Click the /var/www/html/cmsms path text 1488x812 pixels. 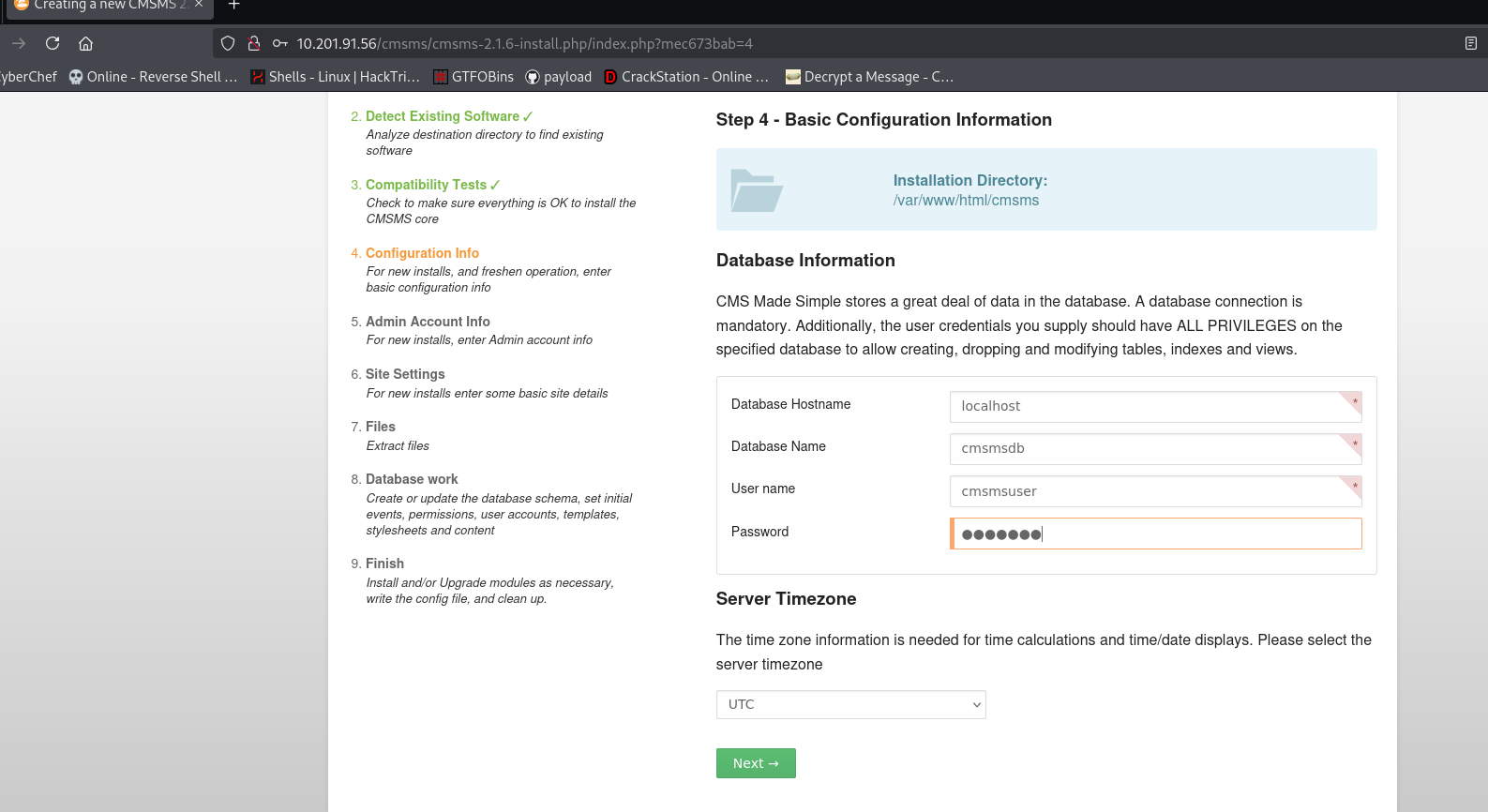[x=966, y=201]
